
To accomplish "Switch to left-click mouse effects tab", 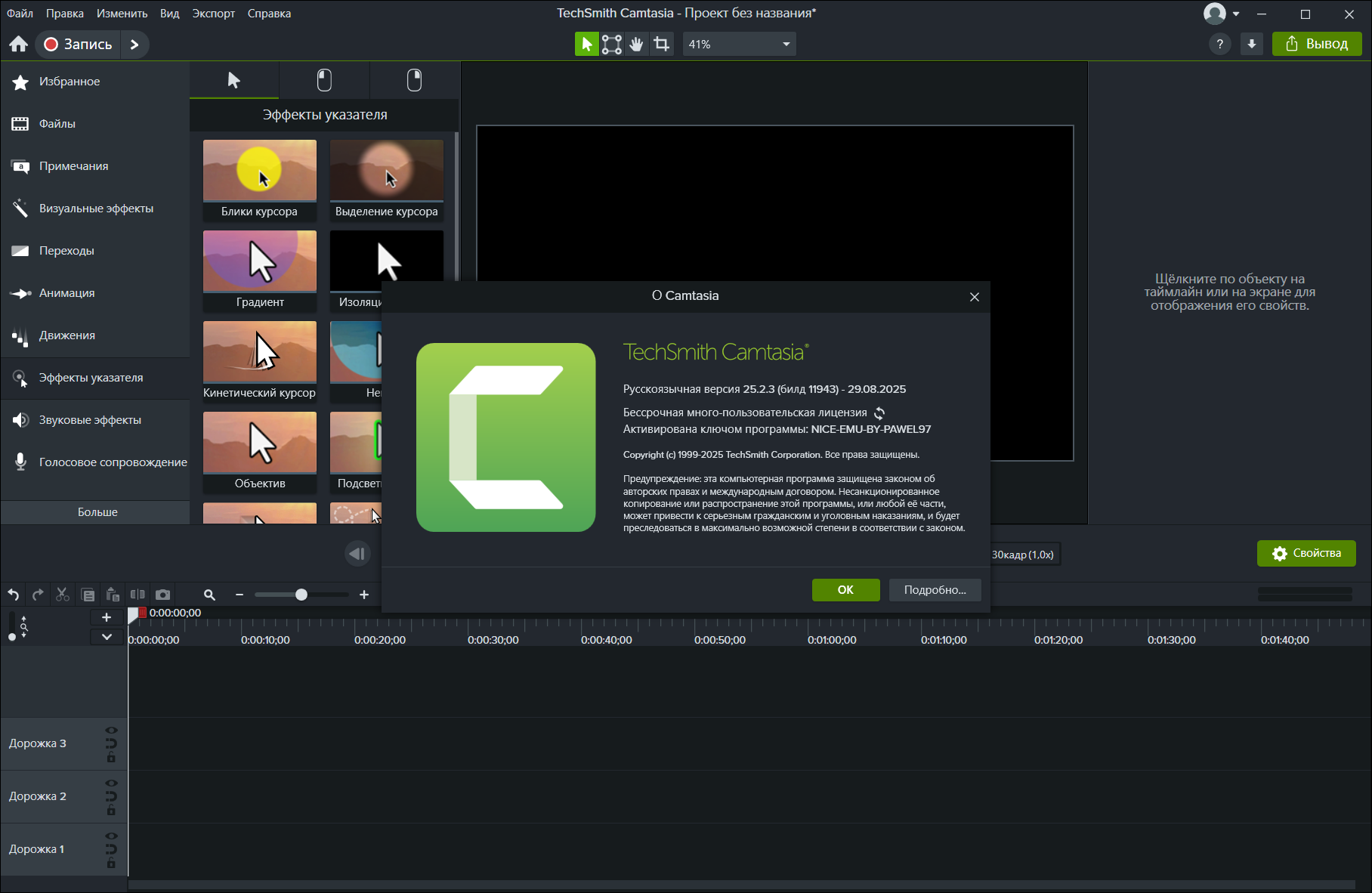I will coord(324,80).
